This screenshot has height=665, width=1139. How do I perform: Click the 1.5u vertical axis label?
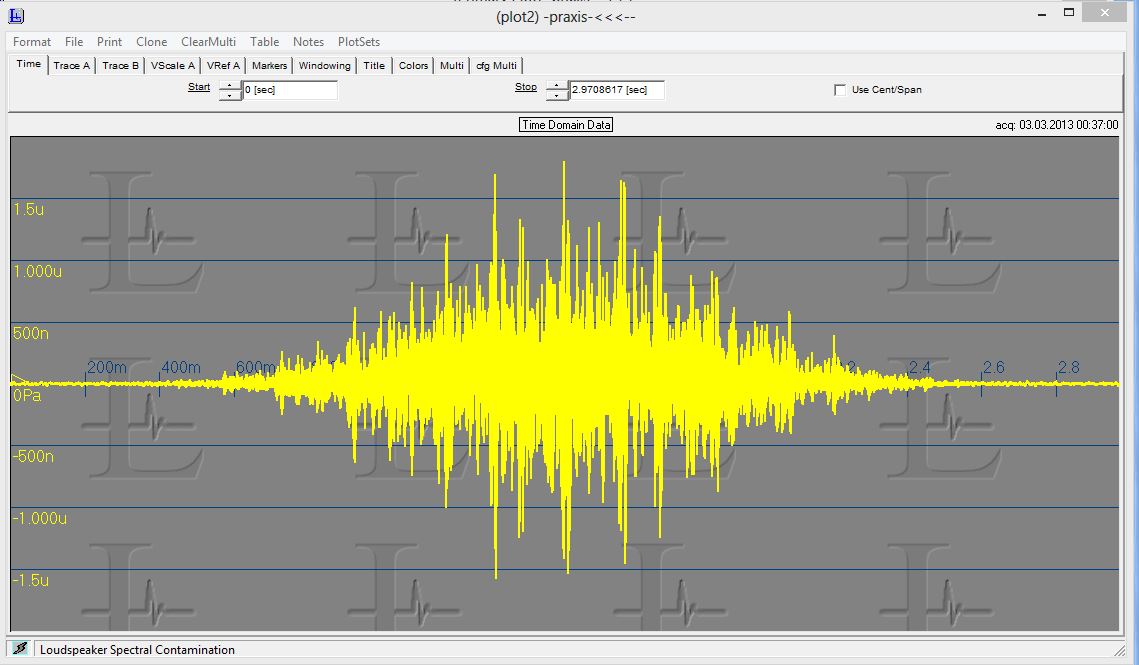click(x=28, y=209)
